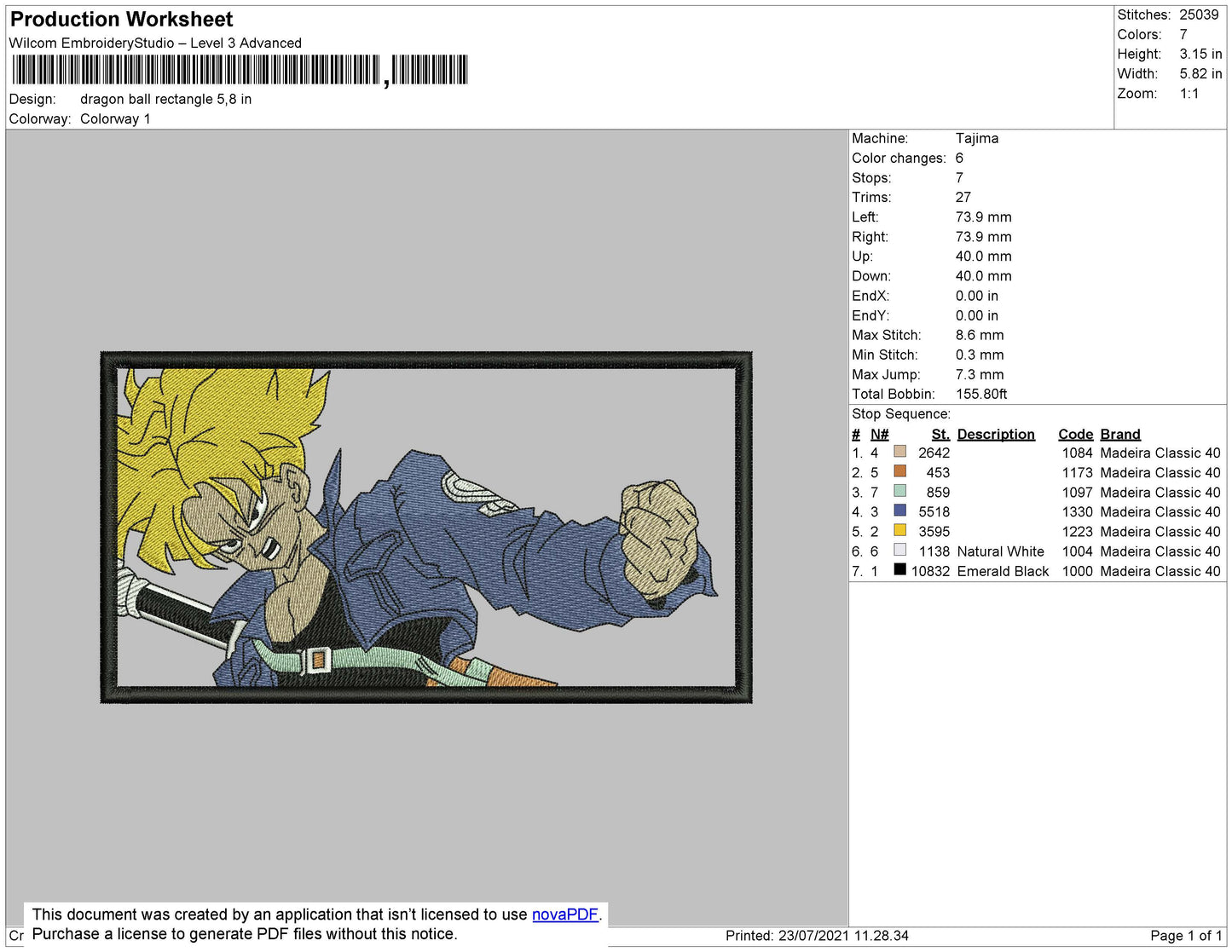Click the mint green swatch for code 1097

899,491
